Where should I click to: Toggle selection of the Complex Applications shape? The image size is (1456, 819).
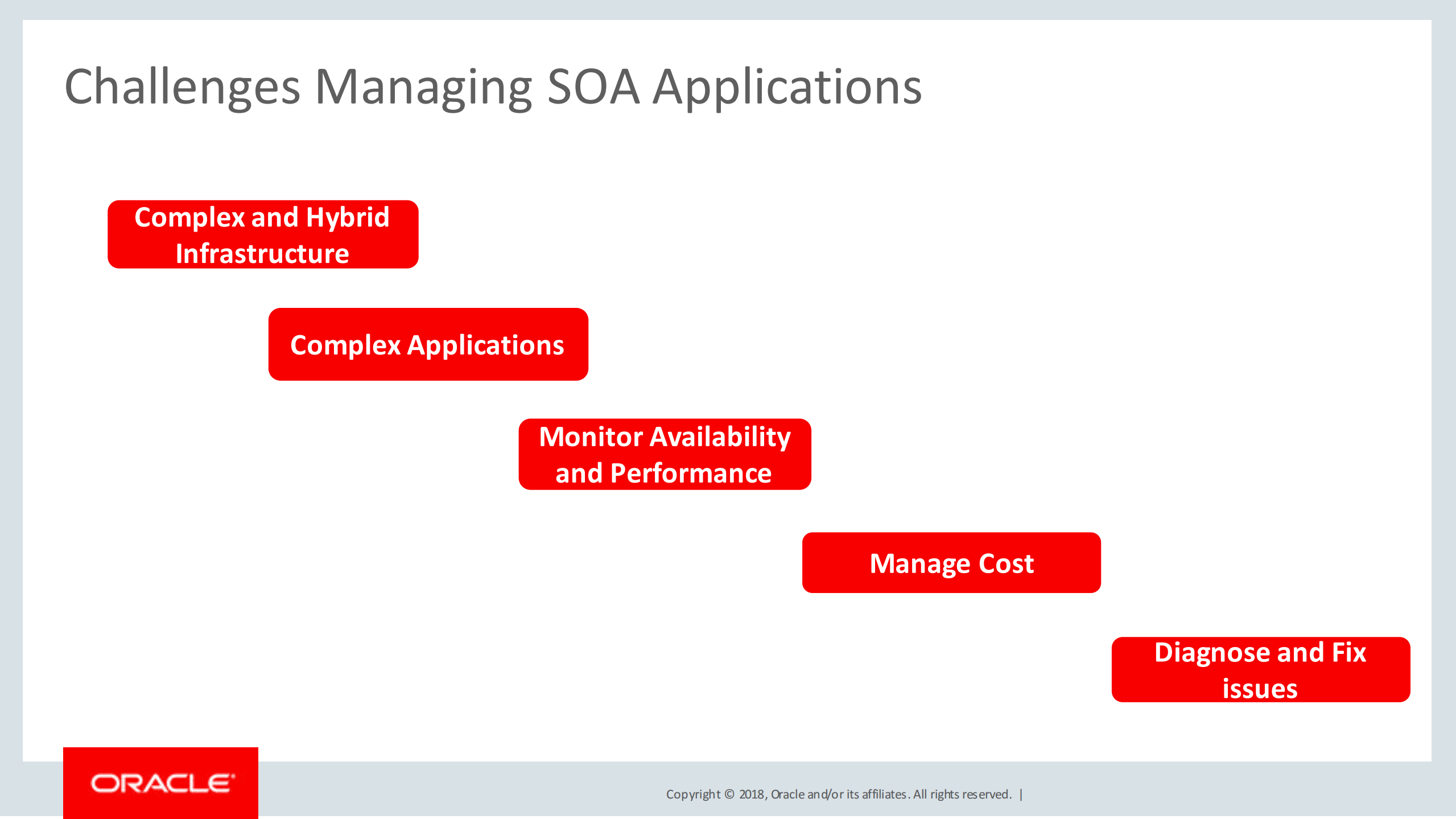click(x=428, y=344)
